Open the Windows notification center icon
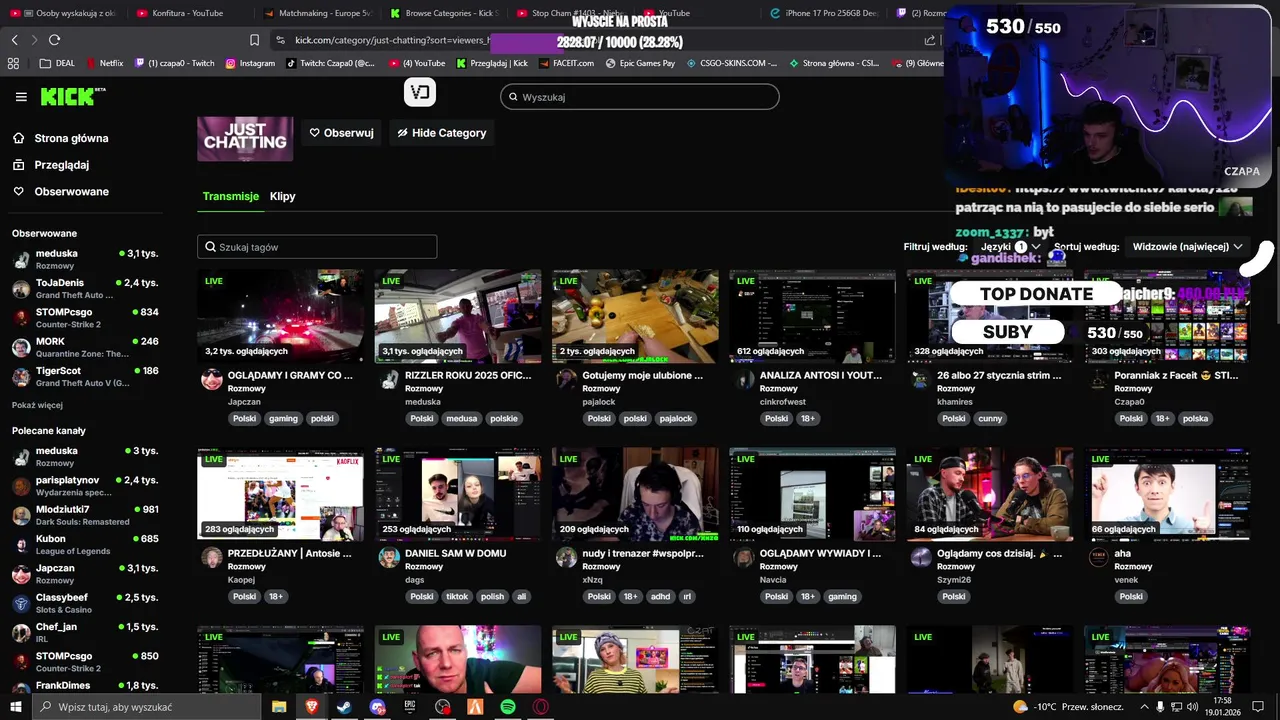The height and width of the screenshot is (720, 1280). 1258,707
